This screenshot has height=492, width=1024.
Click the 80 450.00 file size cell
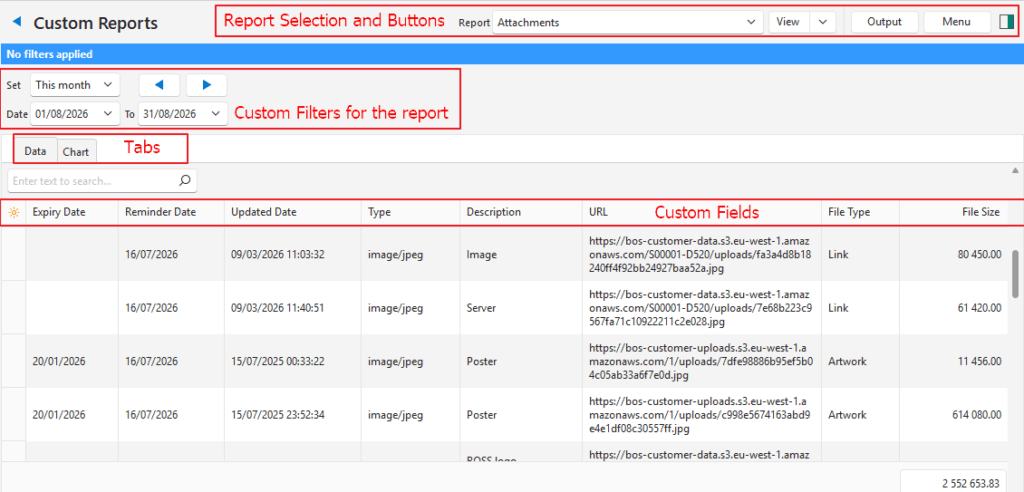point(953,255)
